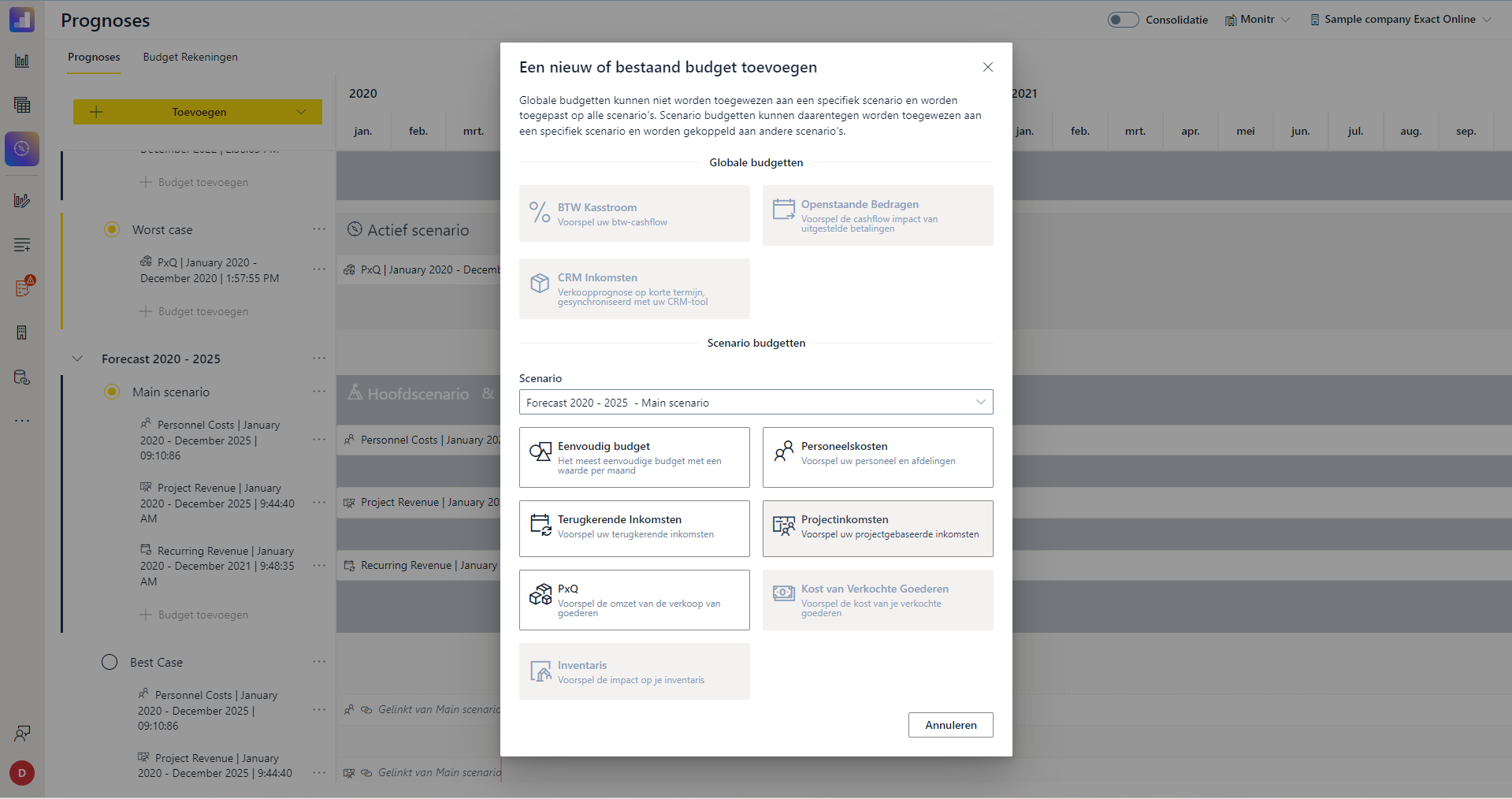The height and width of the screenshot is (799, 1512).
Task: Switch to the Budget Rekeningen tab
Action: 190,57
